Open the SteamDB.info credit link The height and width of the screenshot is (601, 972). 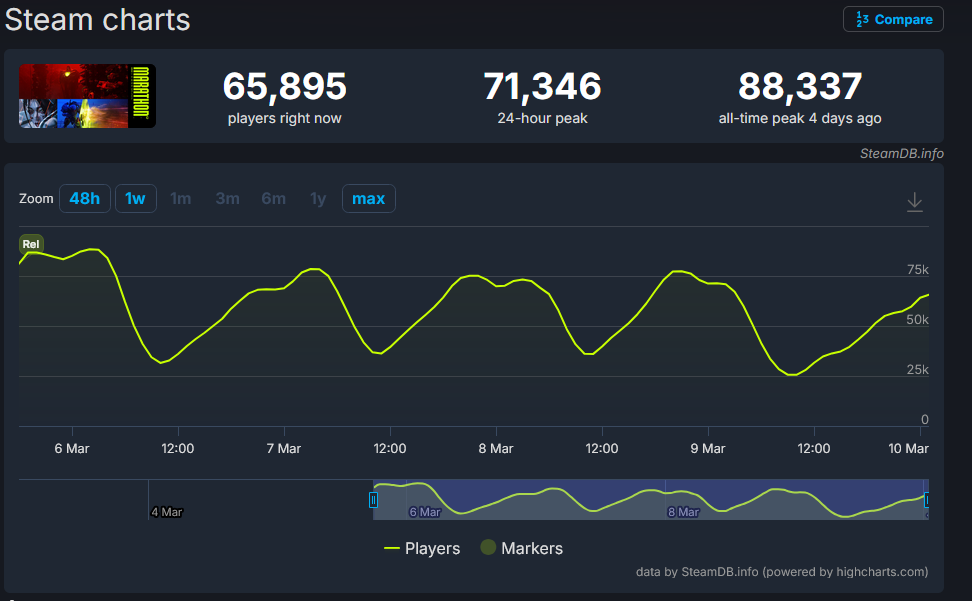(x=902, y=154)
